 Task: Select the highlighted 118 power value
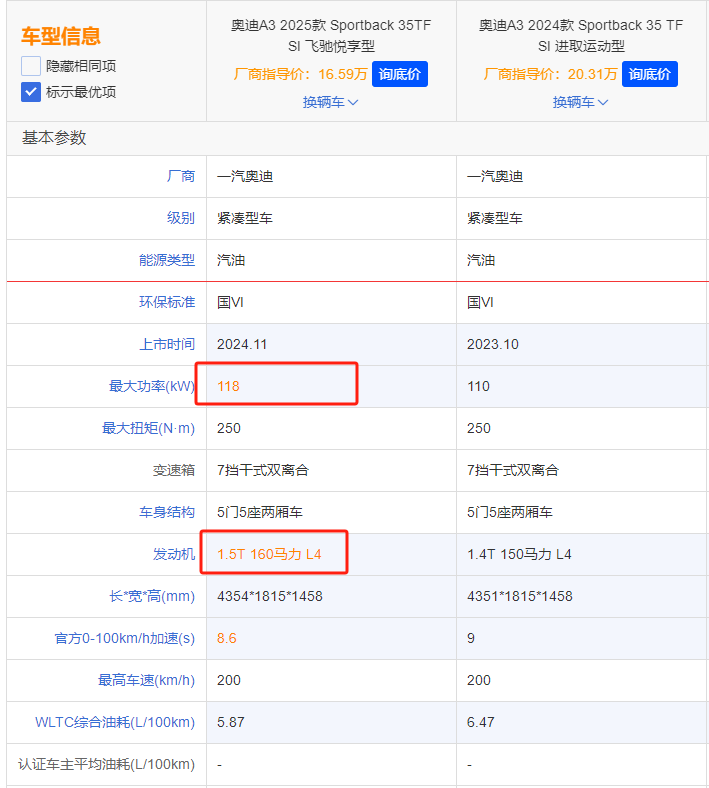tap(228, 386)
